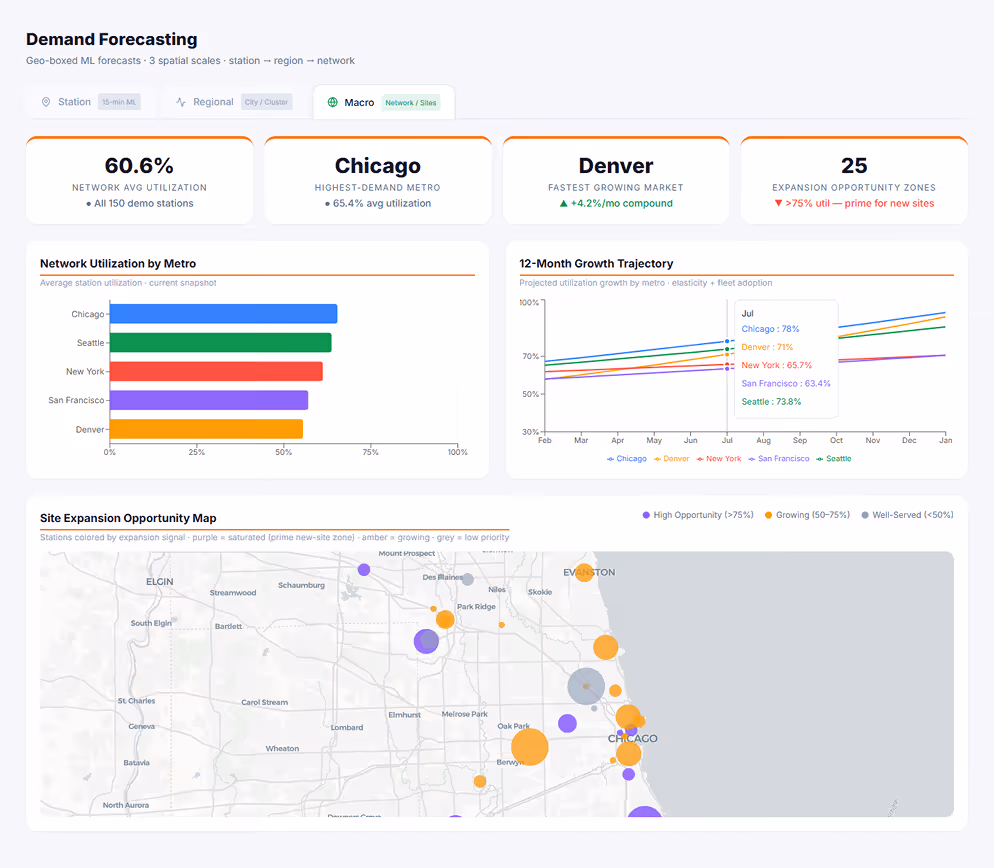Click the Site Expansion Opportunity Map title
The width and height of the screenshot is (994, 868).
128,518
